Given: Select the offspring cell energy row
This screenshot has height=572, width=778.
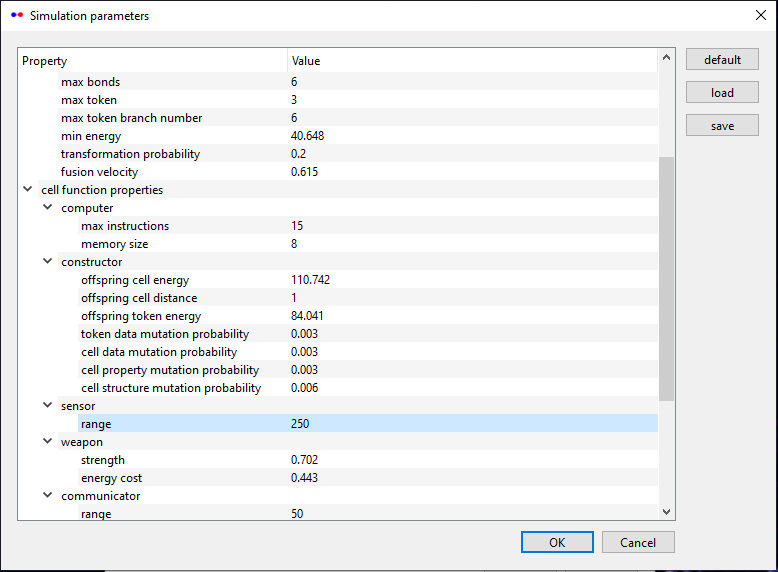Looking at the screenshot, I should pos(135,280).
